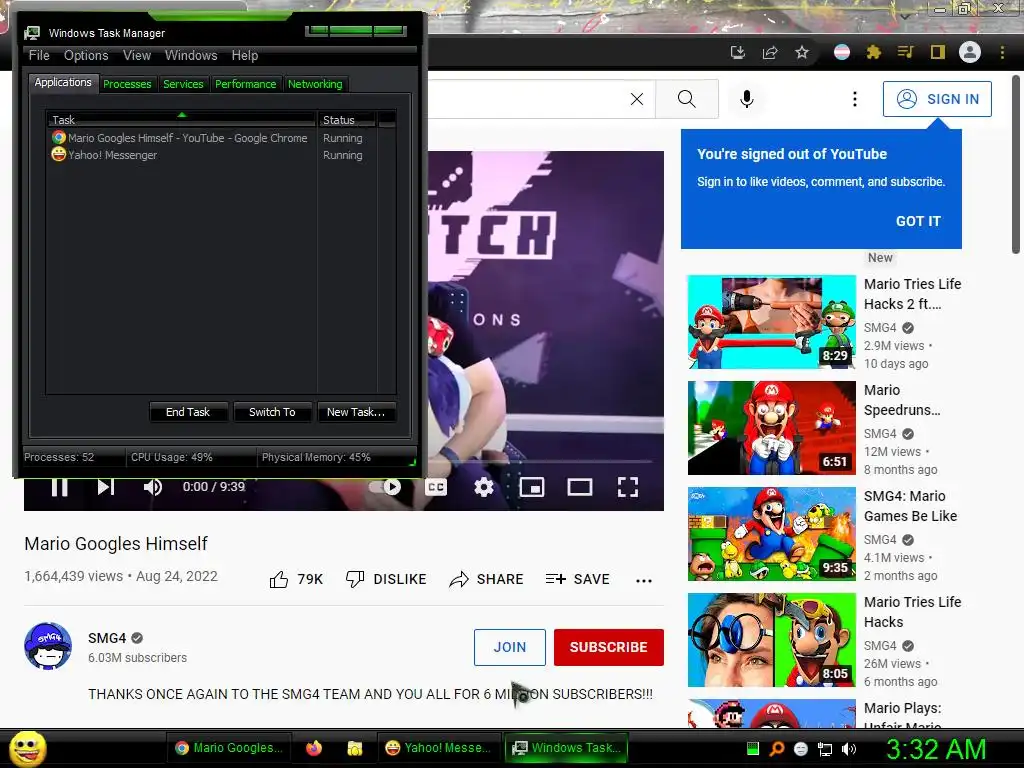Click the Chrome share page icon
This screenshot has width=1024, height=768.
click(770, 52)
